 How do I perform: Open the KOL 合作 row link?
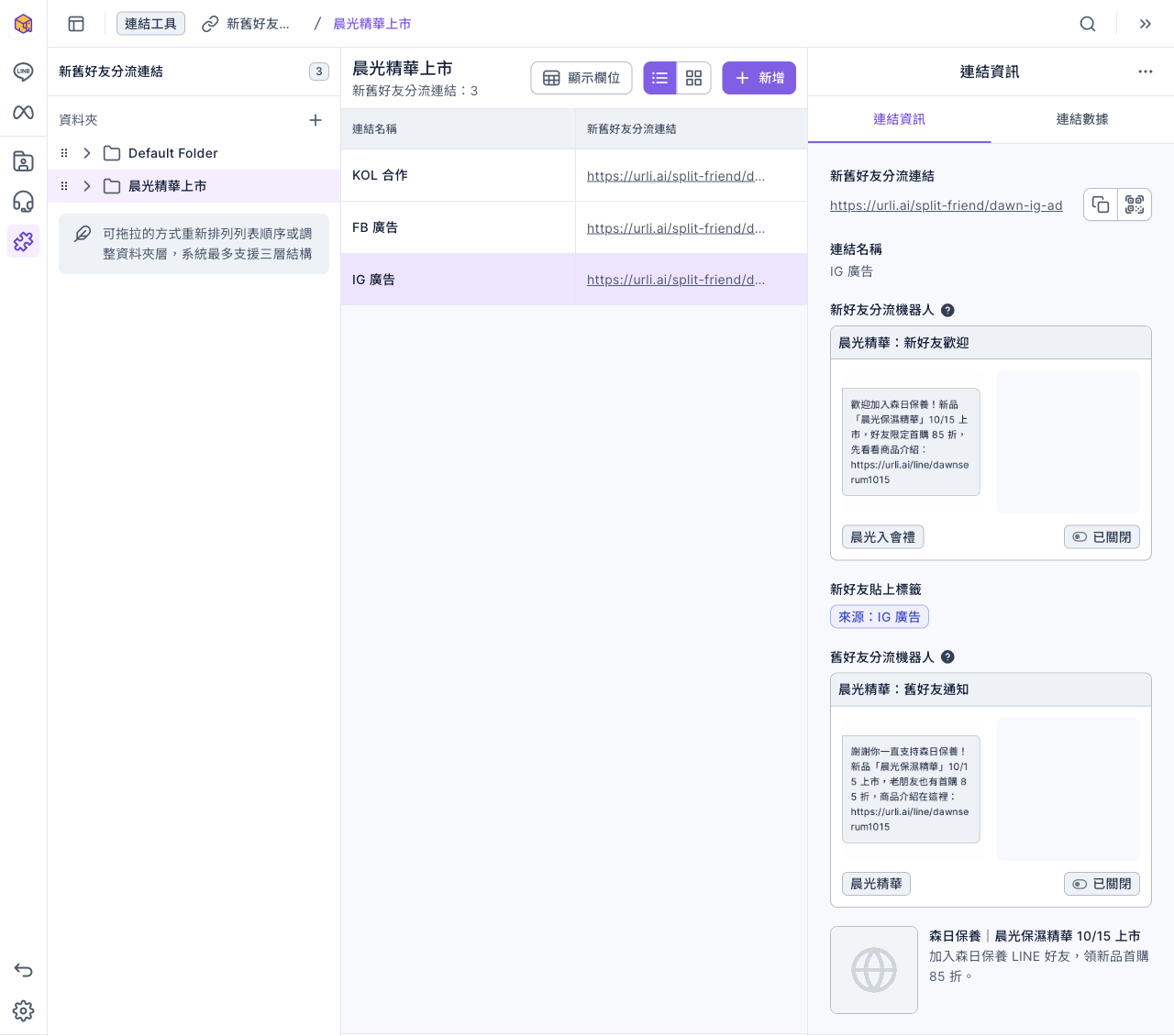point(676,176)
